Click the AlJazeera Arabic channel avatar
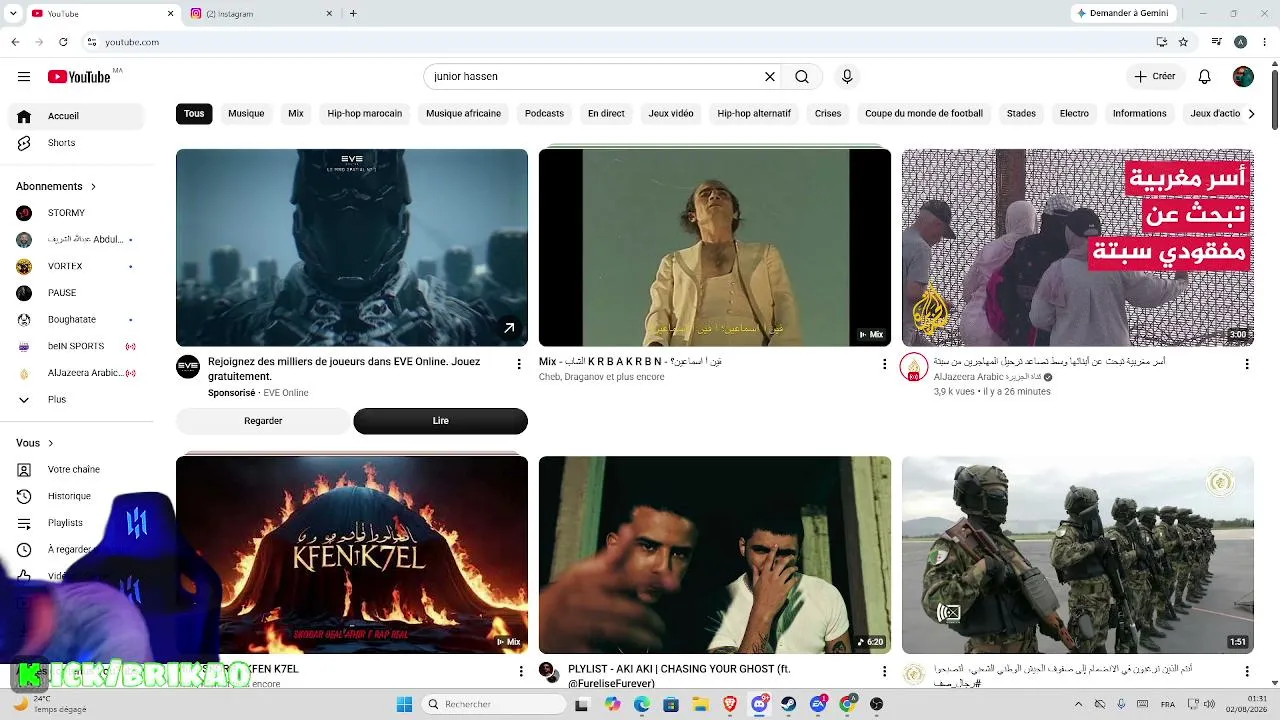1280x720 pixels. [x=914, y=367]
